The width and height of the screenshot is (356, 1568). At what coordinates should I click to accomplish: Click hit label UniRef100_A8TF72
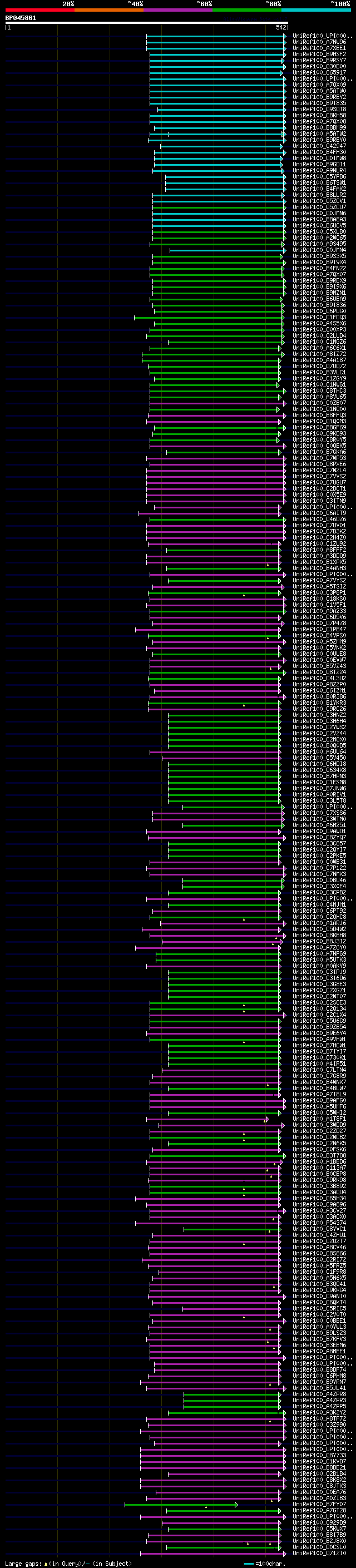click(319, 1419)
